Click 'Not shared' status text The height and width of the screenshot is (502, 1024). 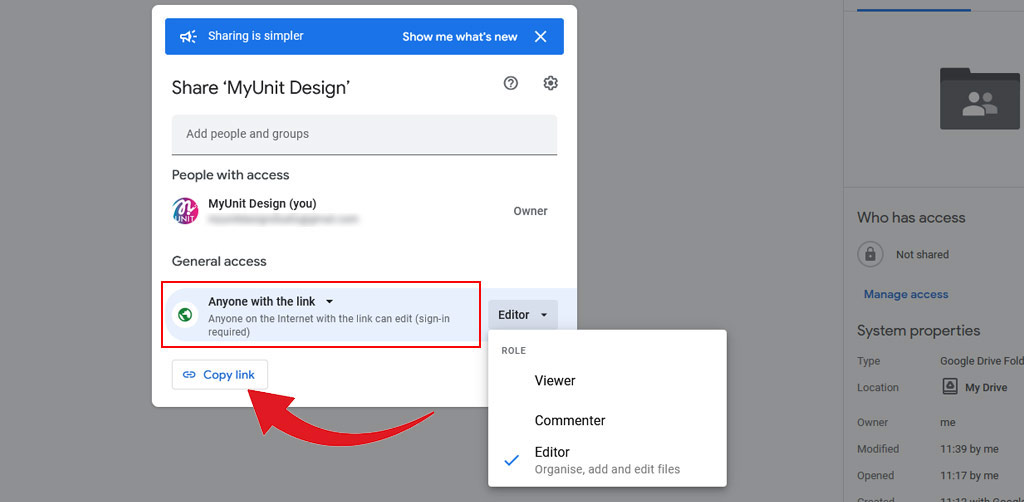[922, 255]
